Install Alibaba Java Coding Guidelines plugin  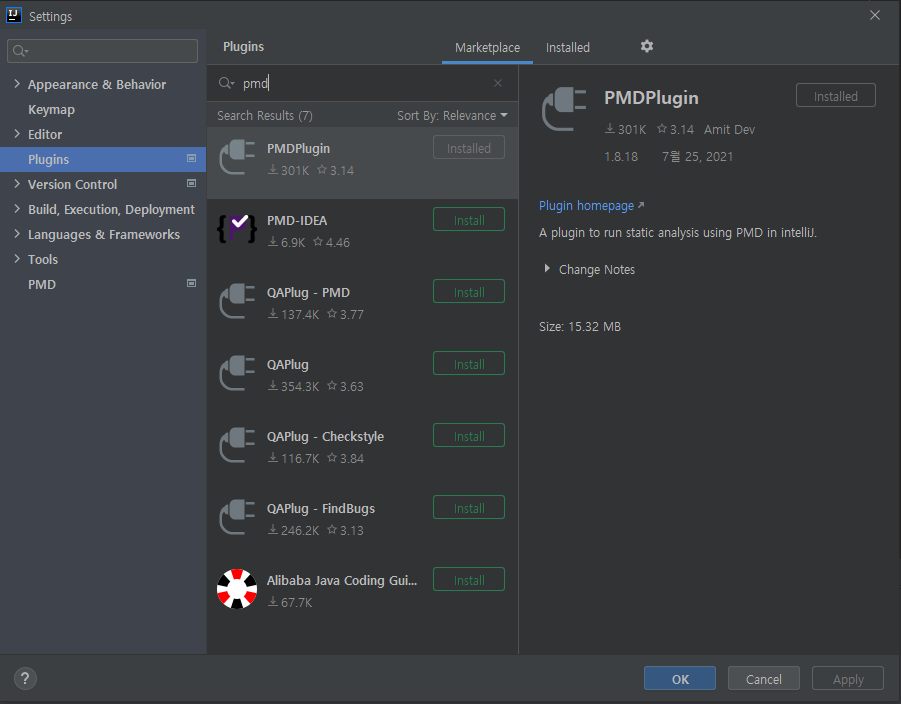coord(469,580)
